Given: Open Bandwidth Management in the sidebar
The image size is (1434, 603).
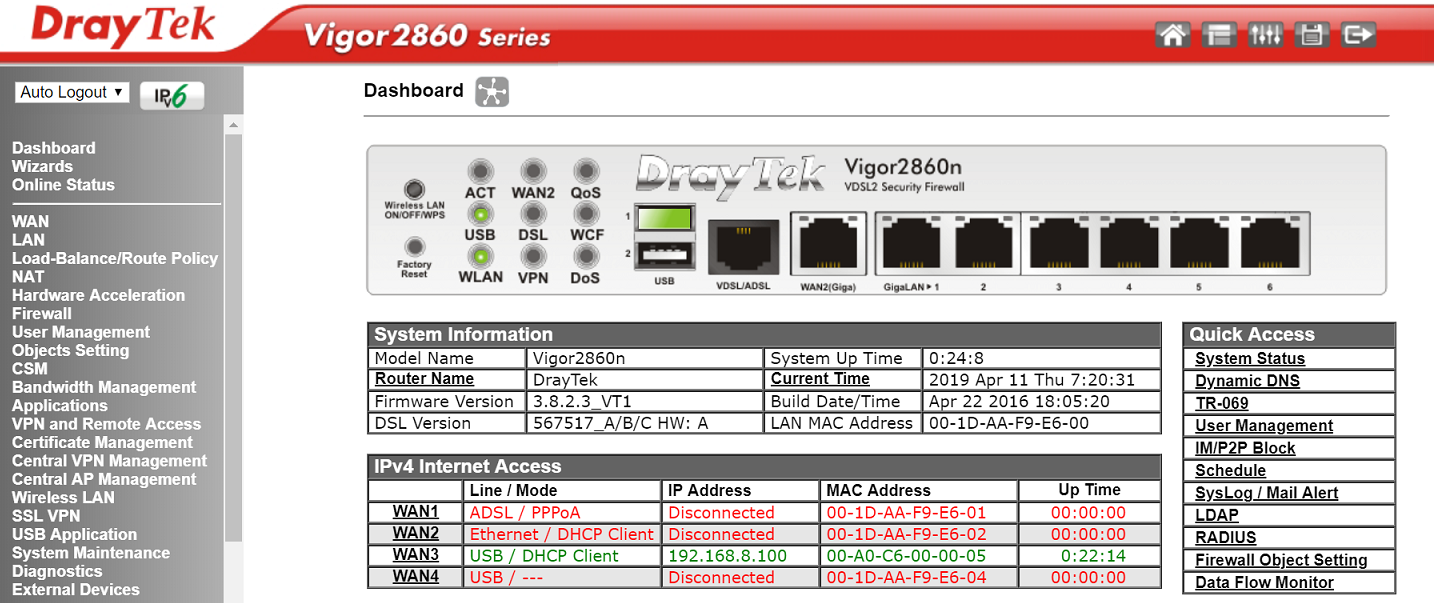Looking at the screenshot, I should pos(104,387).
